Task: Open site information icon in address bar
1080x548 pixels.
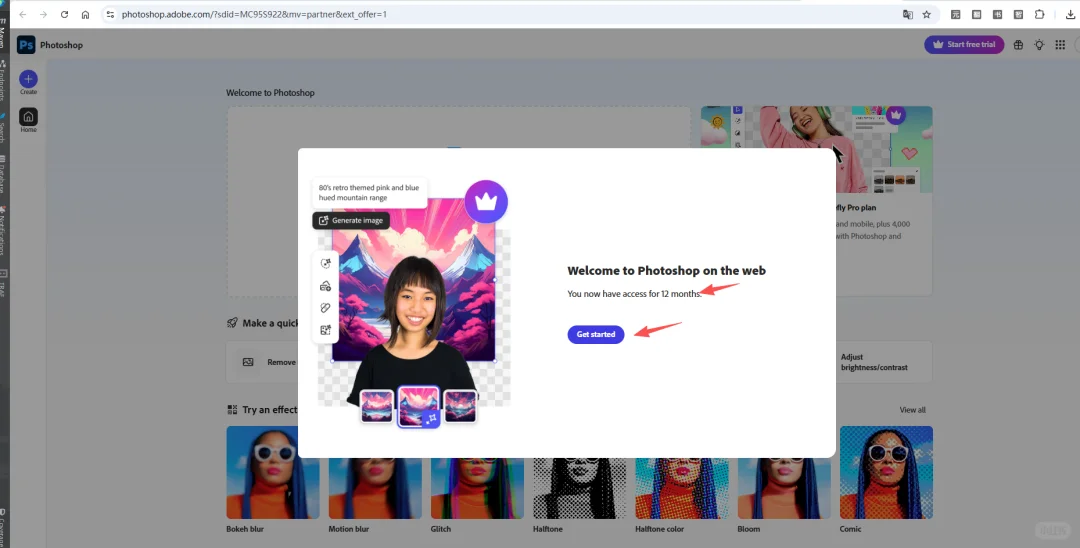Action: (x=110, y=14)
